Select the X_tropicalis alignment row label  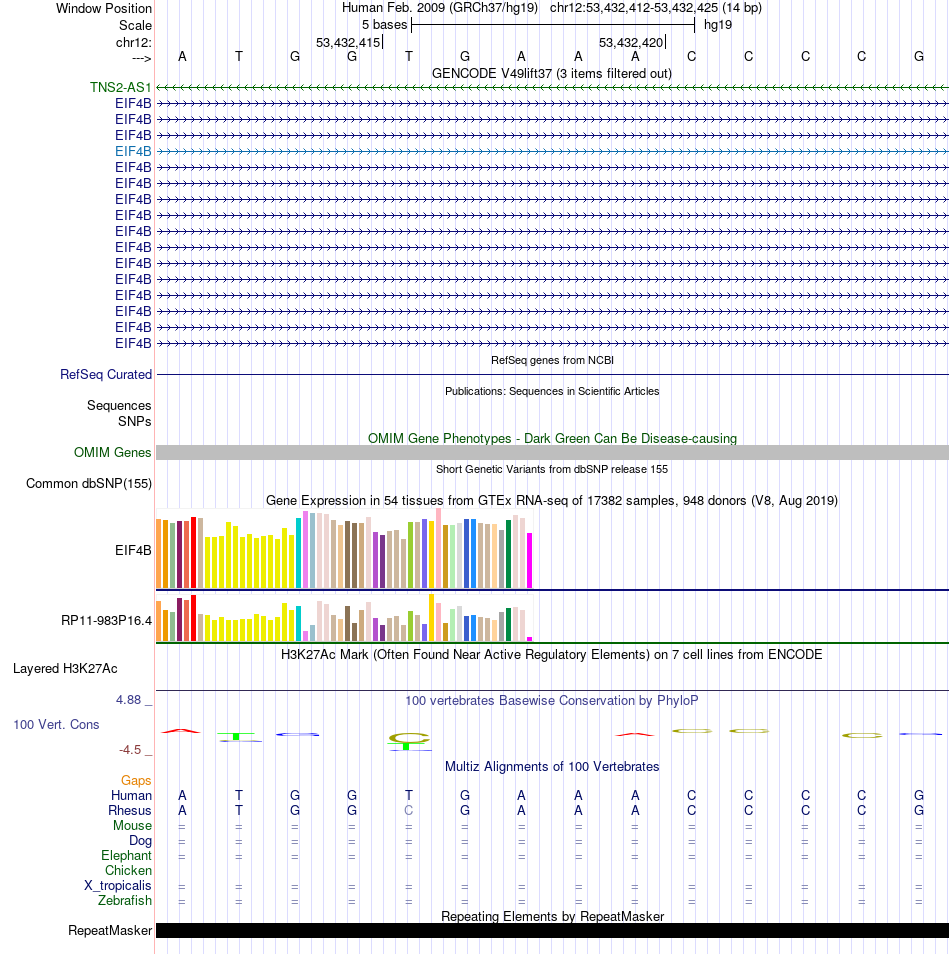(x=117, y=886)
